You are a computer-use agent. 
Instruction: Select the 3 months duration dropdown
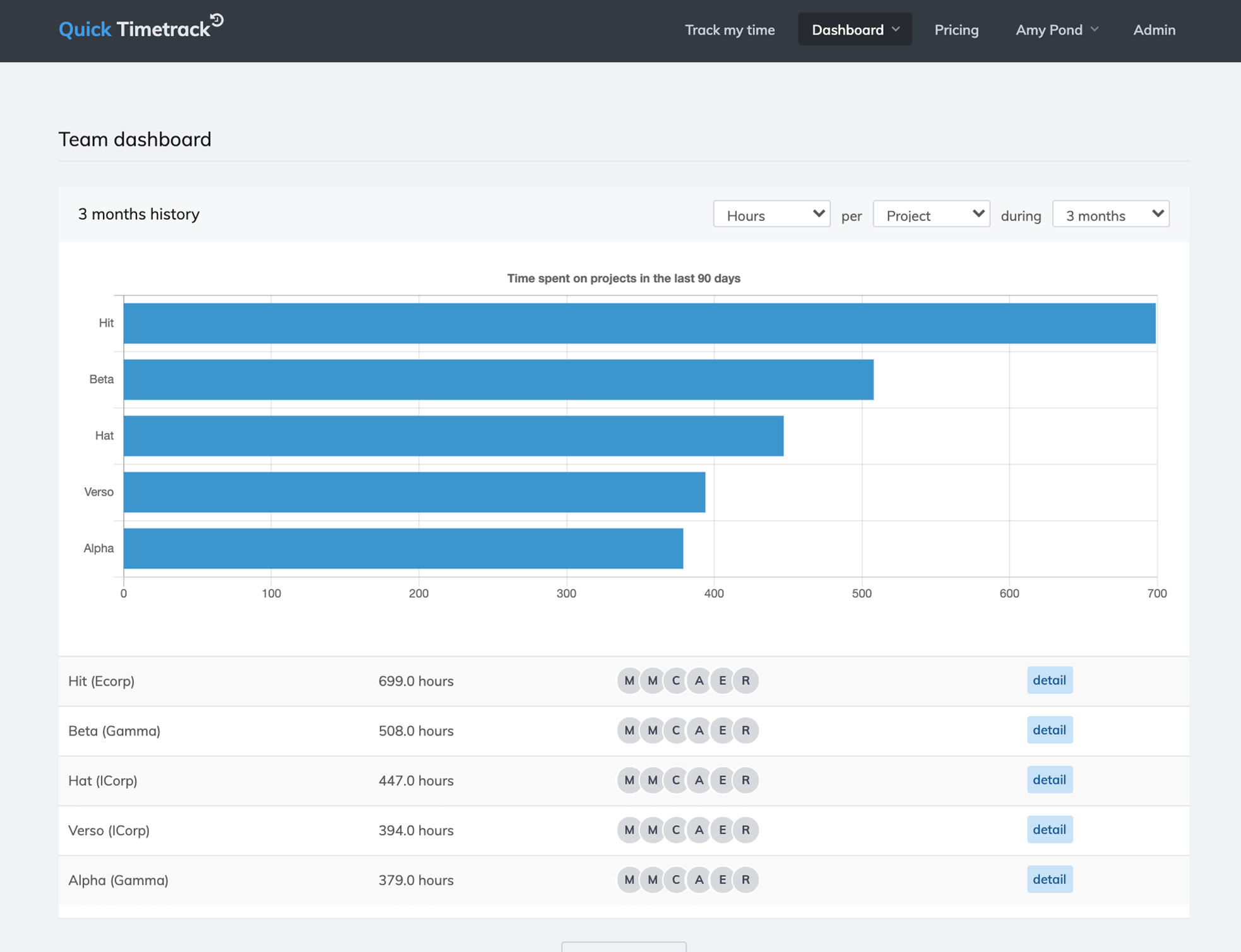pos(1110,214)
